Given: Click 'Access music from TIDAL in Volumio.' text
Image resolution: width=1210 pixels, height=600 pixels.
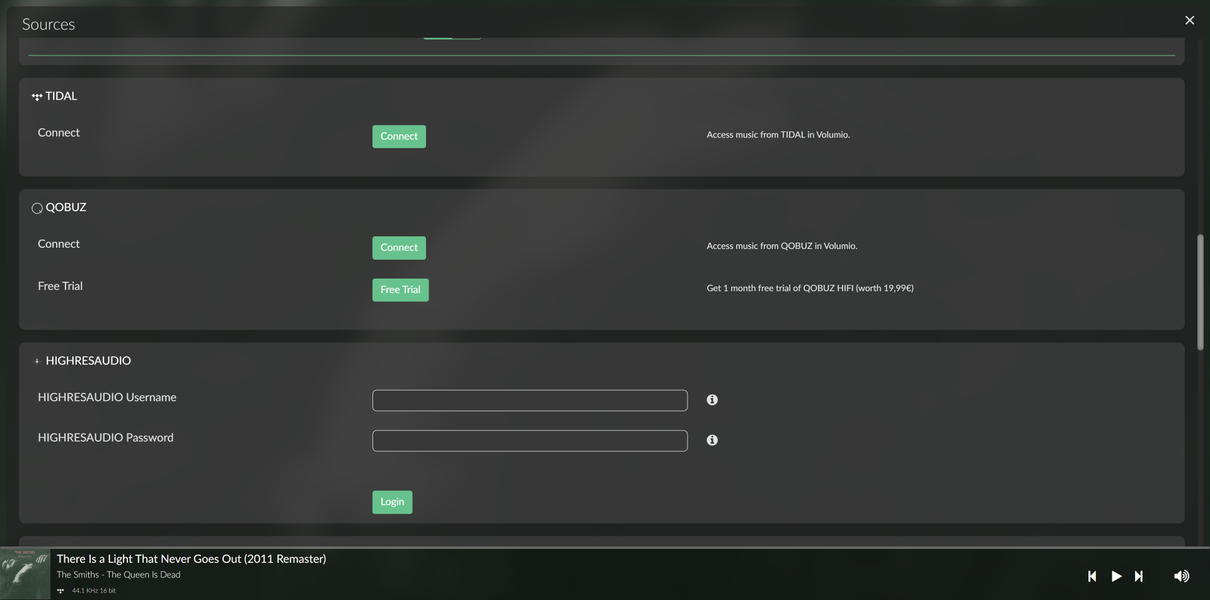Looking at the screenshot, I should pyautogui.click(x=778, y=135).
